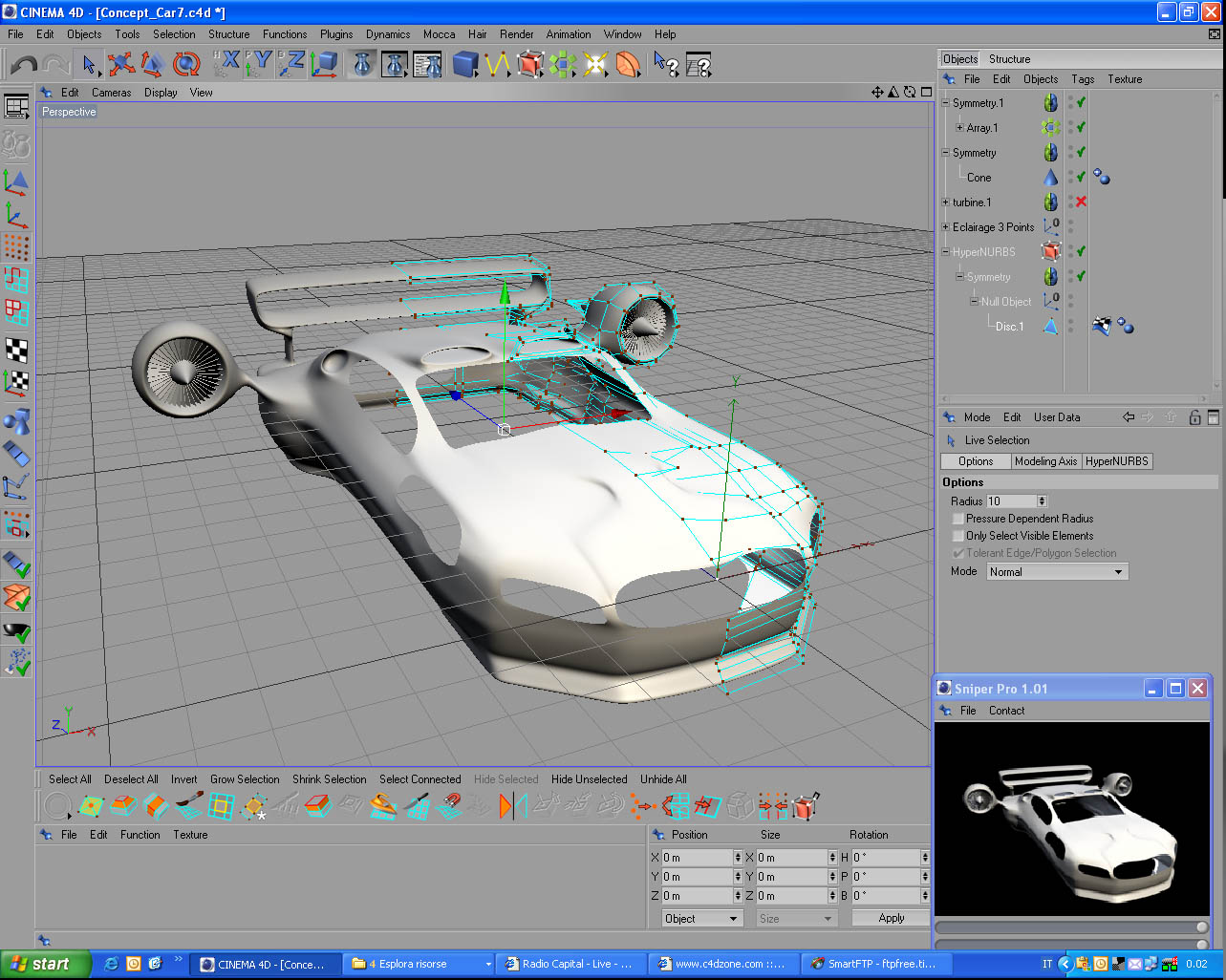Expand the turbine.1 object tree
The width and height of the screenshot is (1226, 980).
tap(946, 202)
